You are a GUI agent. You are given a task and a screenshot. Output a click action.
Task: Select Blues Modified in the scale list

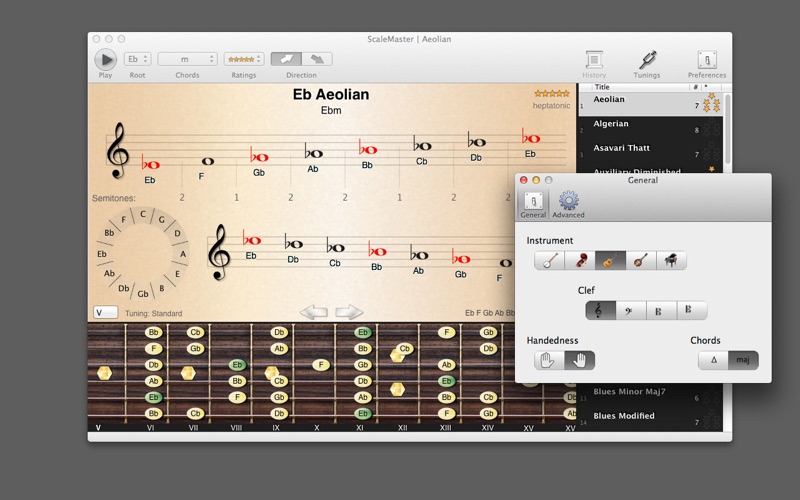point(651,420)
